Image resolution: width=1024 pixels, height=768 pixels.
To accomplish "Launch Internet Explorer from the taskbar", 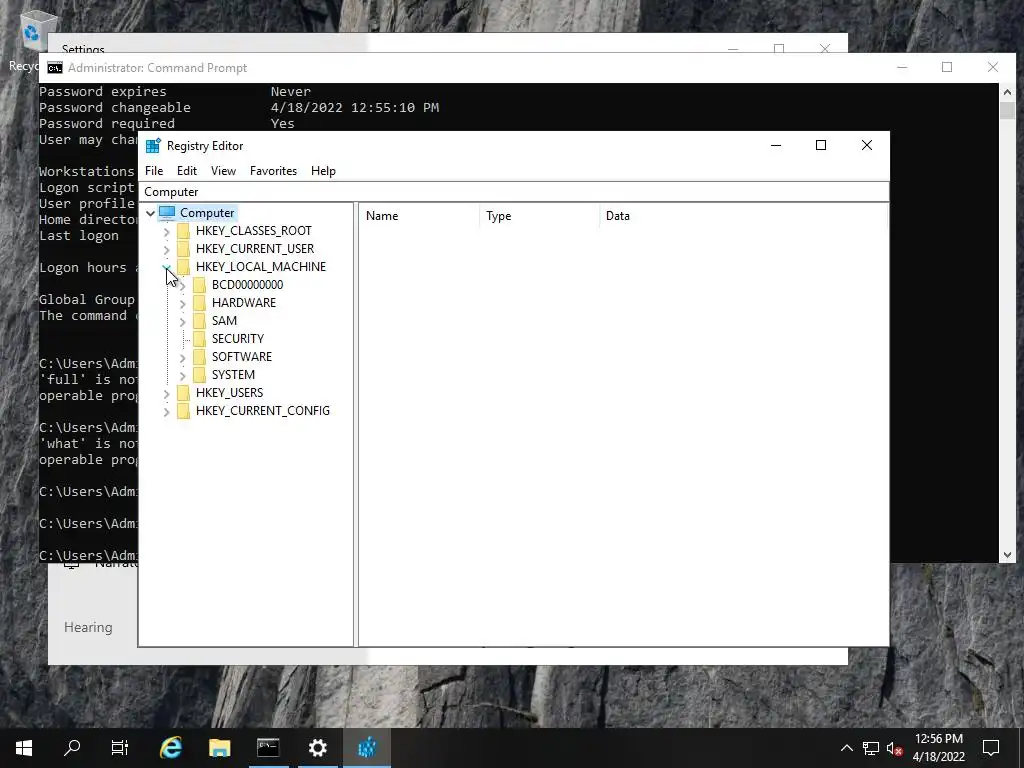I will (x=170, y=748).
